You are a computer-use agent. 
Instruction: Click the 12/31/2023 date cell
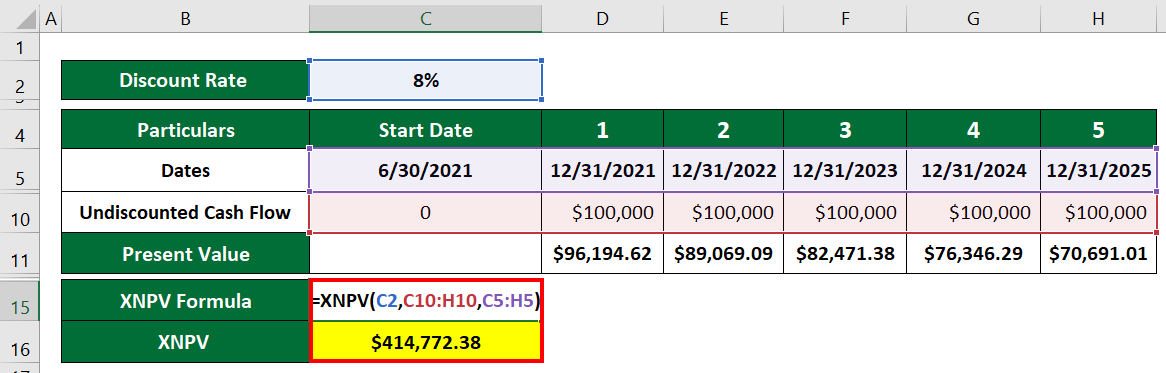click(845, 170)
